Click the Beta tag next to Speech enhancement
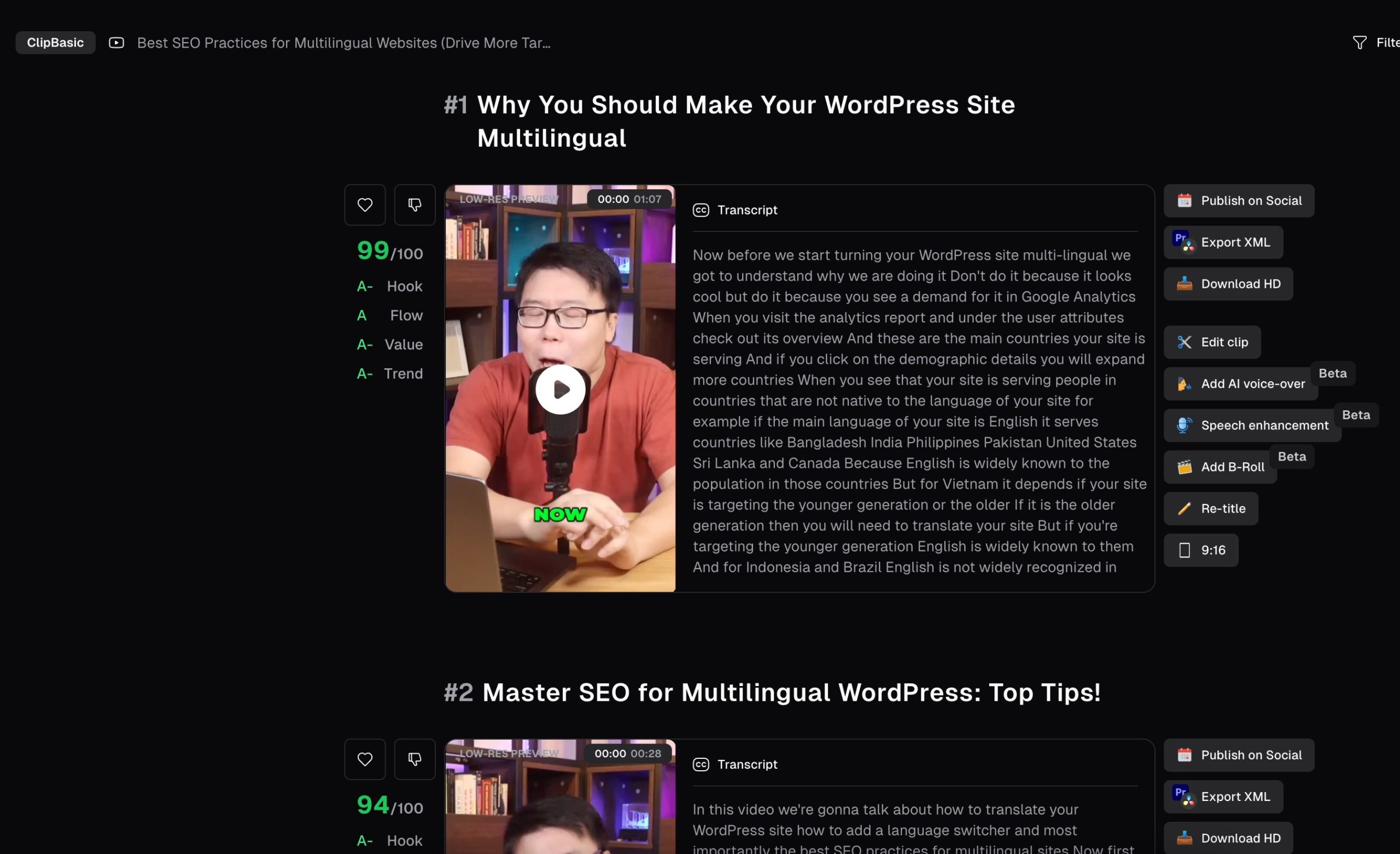 pyautogui.click(x=1356, y=415)
